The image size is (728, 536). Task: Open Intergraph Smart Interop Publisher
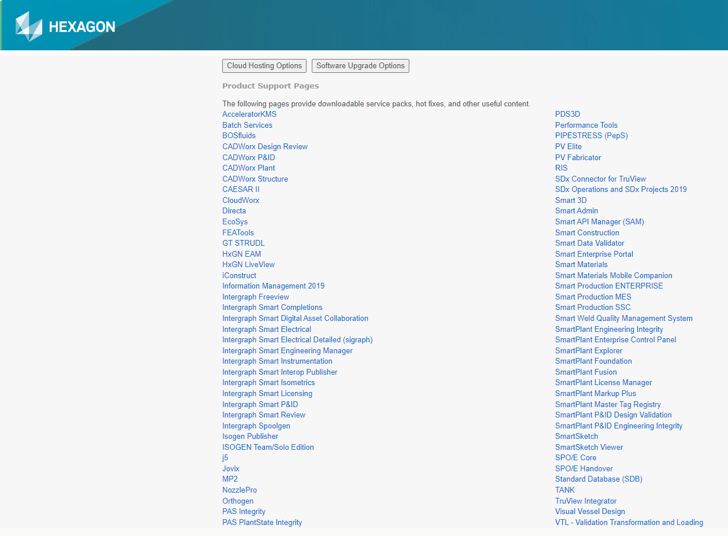(280, 372)
